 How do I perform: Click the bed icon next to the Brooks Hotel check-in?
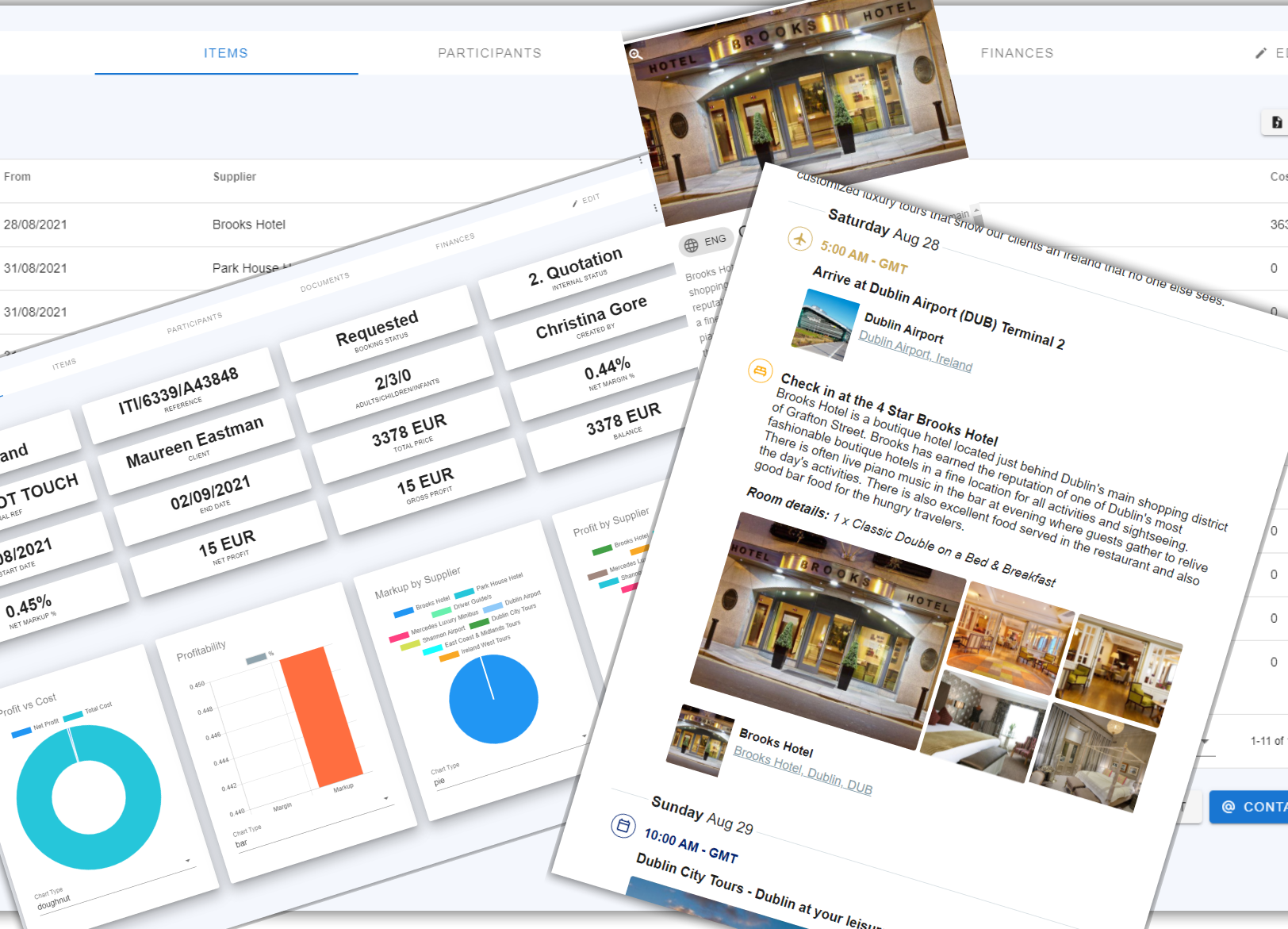761,370
